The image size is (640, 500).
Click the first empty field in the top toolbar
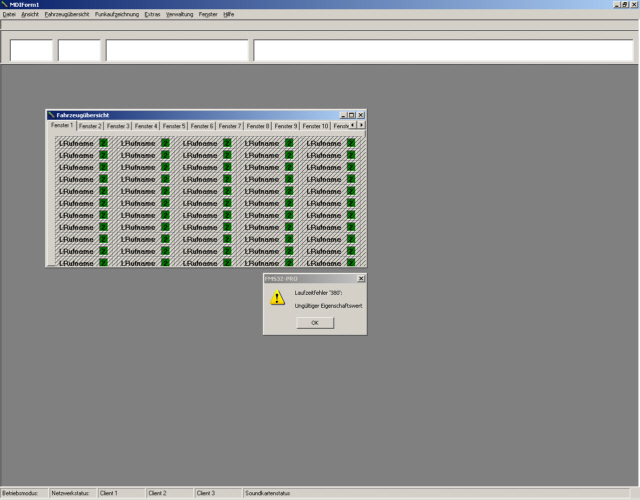[31, 50]
